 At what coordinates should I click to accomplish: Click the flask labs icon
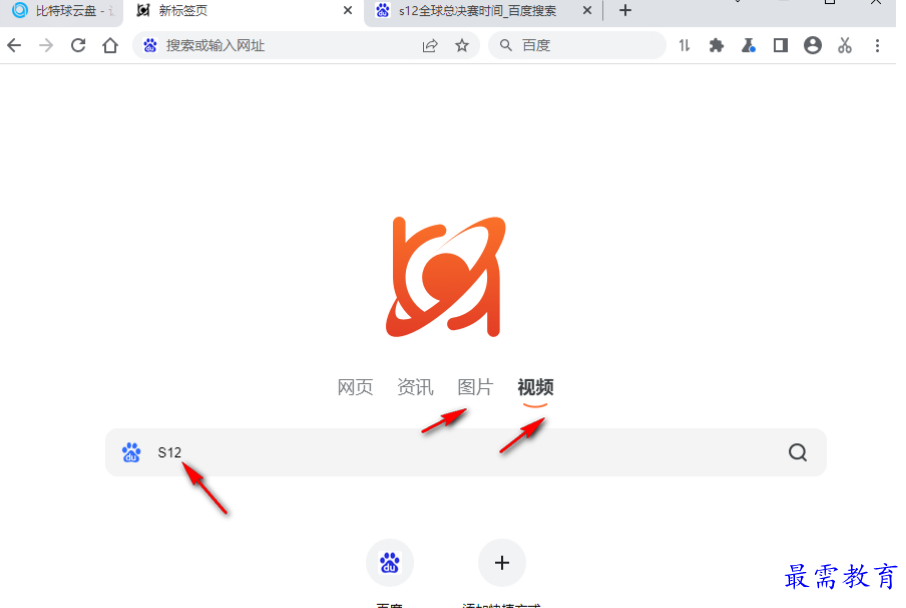(x=749, y=46)
